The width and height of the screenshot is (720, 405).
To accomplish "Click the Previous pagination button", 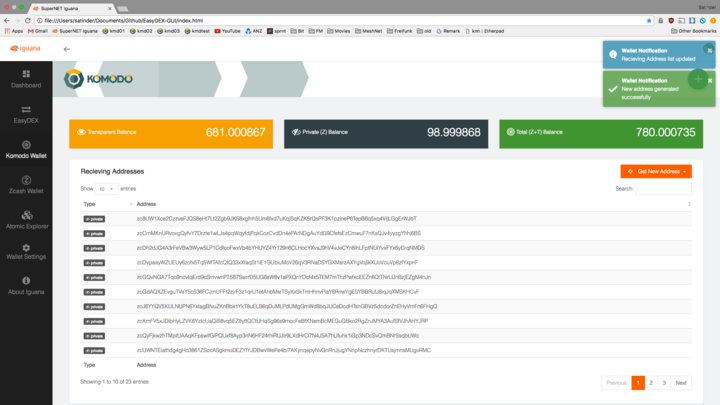I will pos(616,382).
